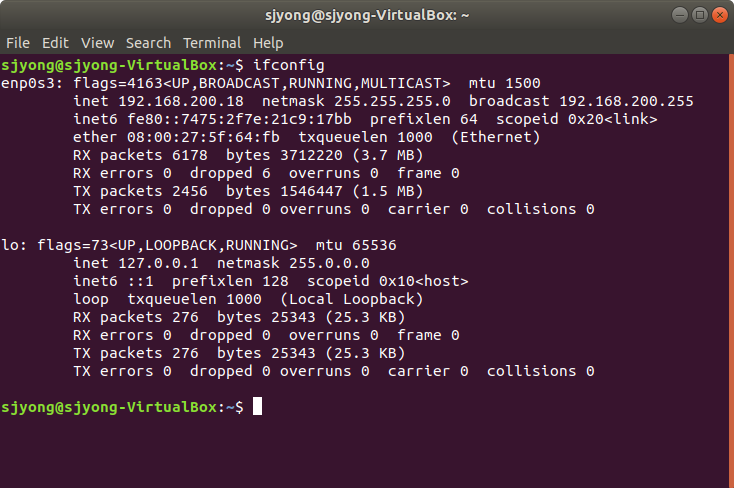Click the (1.5 MB) size text
This screenshot has height=488, width=734.
388,191
